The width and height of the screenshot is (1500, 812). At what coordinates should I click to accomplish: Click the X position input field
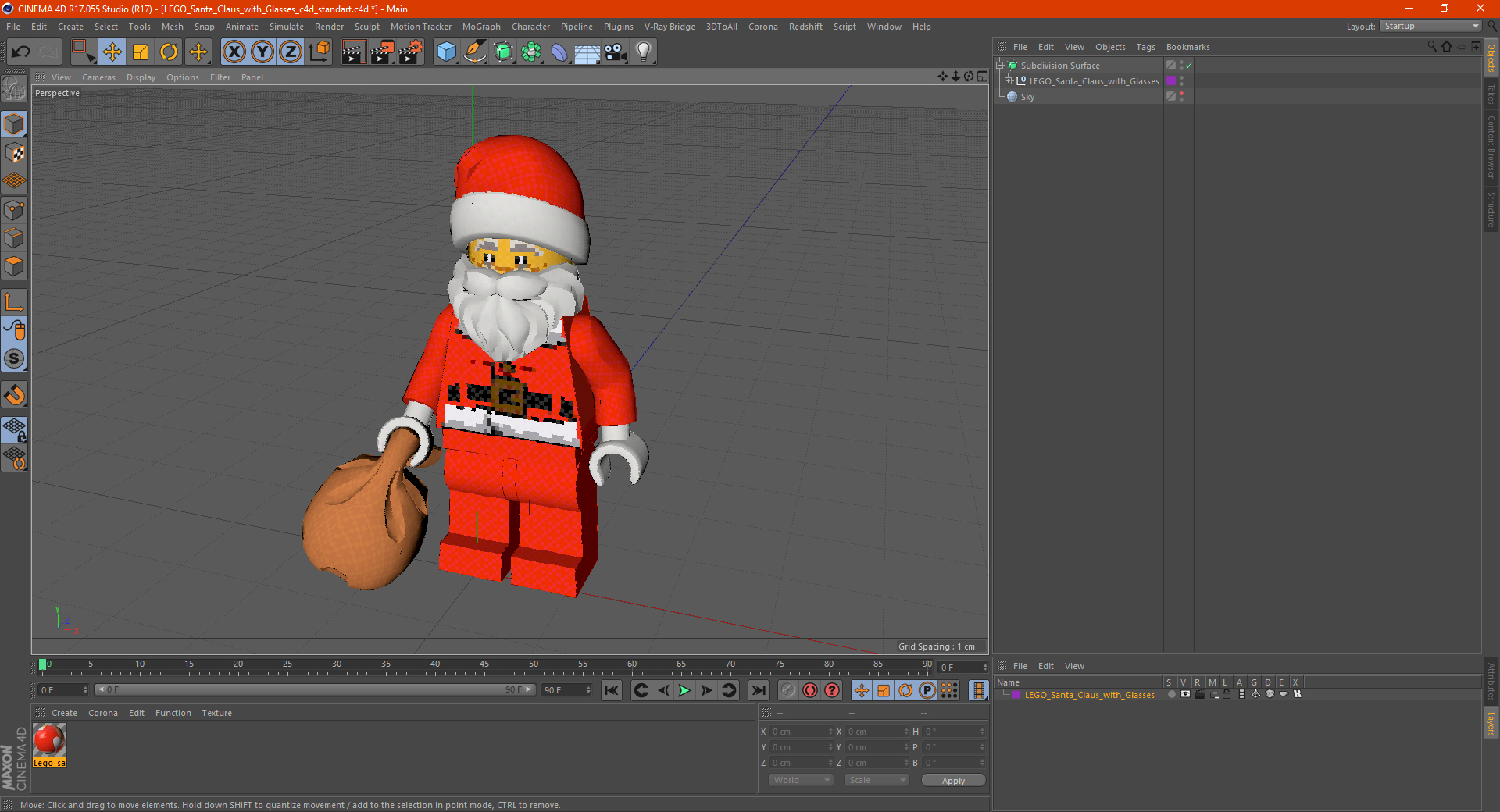point(802,732)
